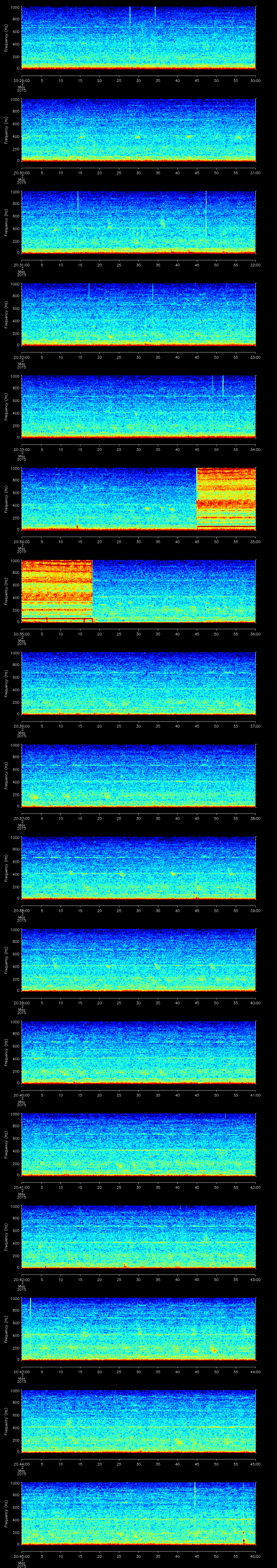The height and width of the screenshot is (1568, 277).
Task: Click the 20:40:00 start time label
Action: point(21,1095)
